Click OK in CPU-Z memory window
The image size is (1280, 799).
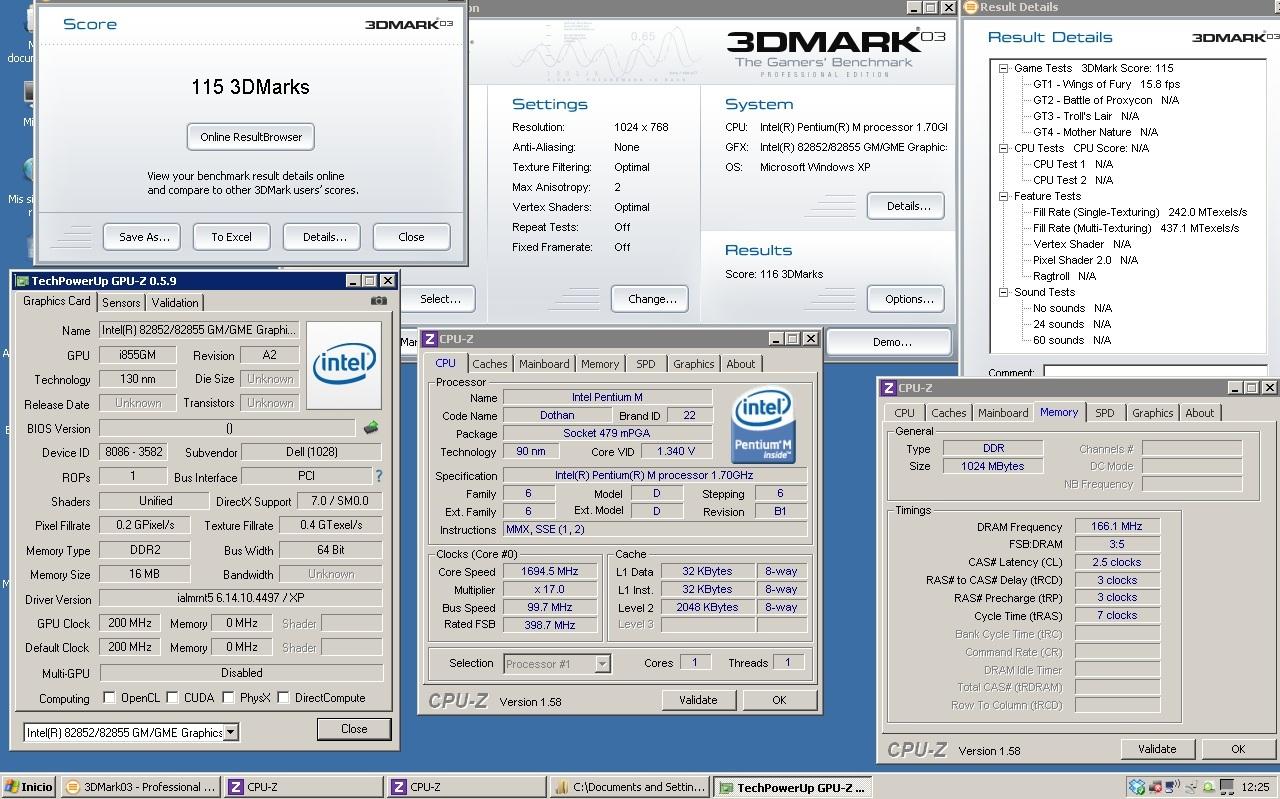1238,749
